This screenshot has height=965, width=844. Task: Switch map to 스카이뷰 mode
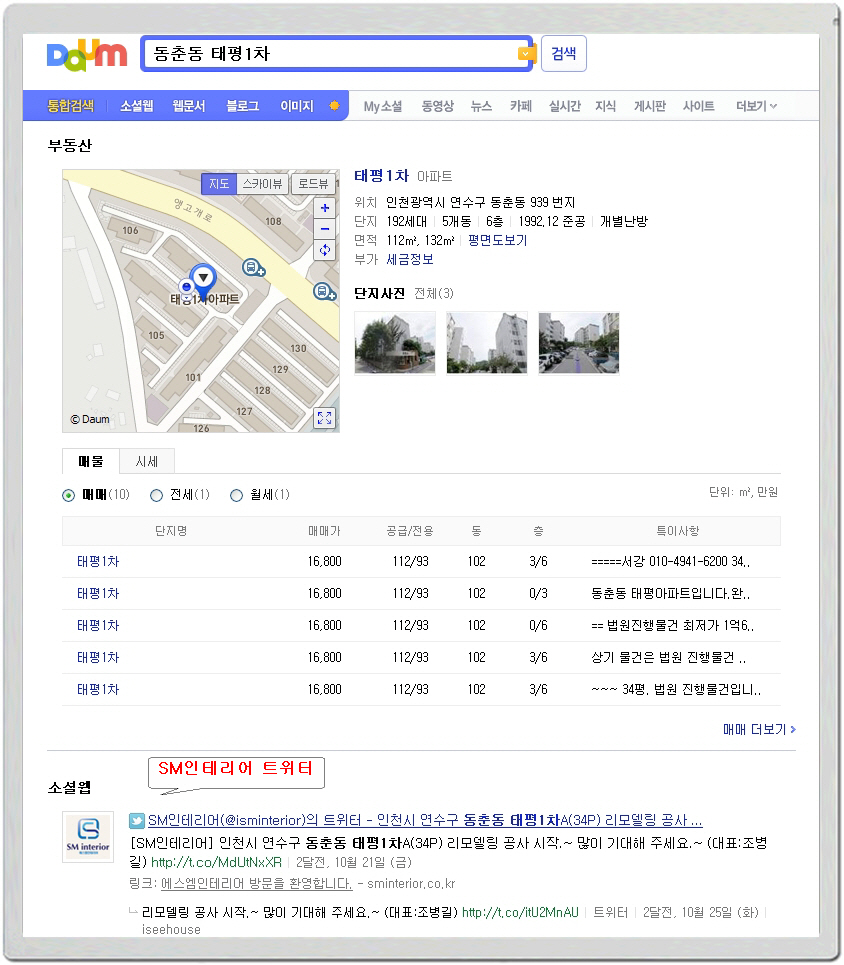[x=263, y=184]
